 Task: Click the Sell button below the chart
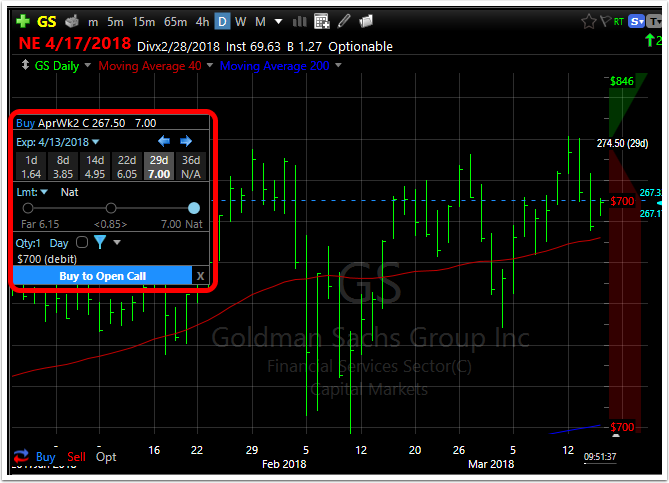click(x=76, y=457)
